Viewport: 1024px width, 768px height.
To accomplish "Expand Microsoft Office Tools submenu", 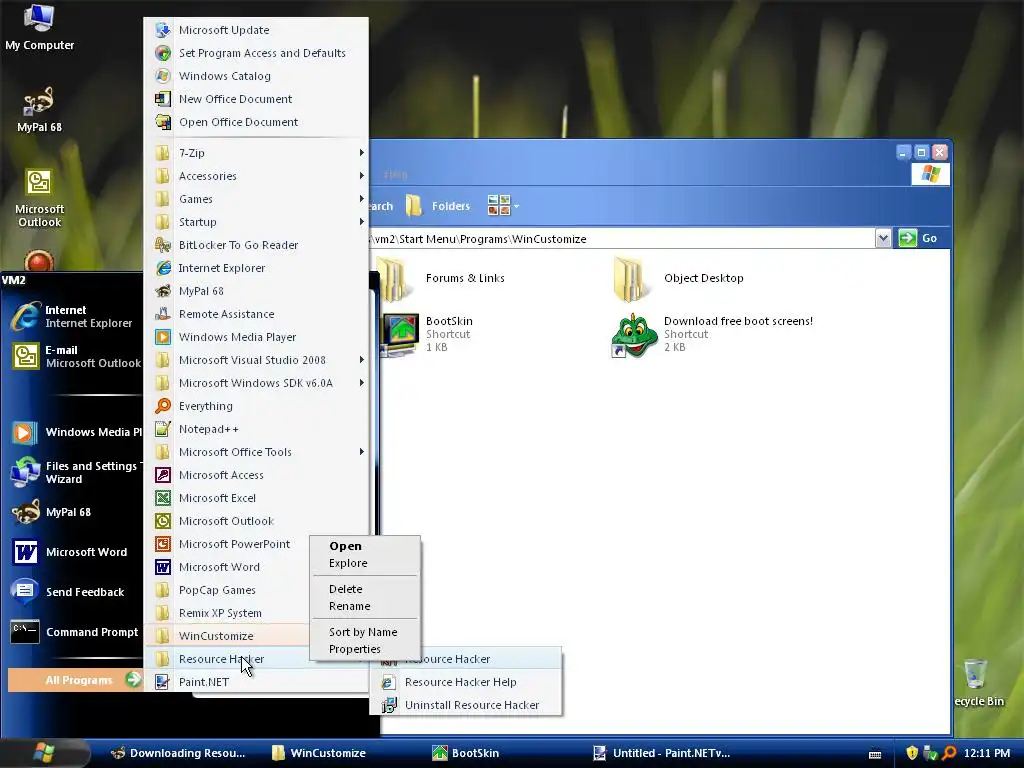I will coord(256,452).
